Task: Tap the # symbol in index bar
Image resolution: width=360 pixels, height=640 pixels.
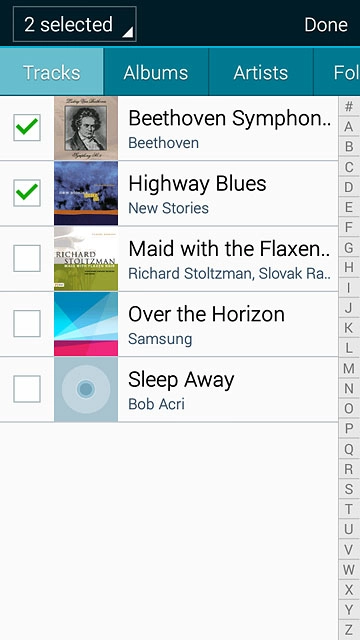Action: click(x=349, y=107)
